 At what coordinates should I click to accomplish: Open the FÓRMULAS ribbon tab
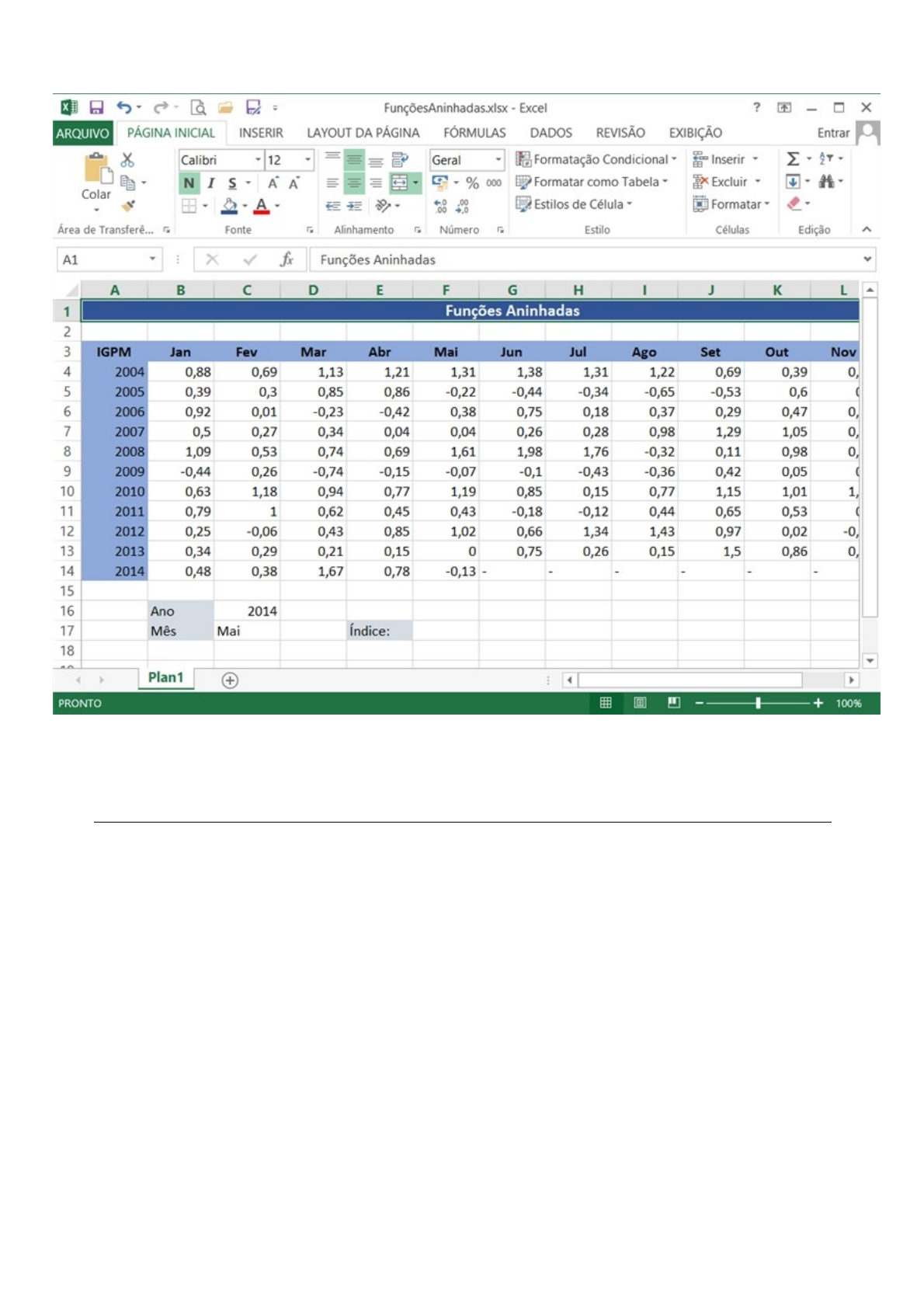474,133
